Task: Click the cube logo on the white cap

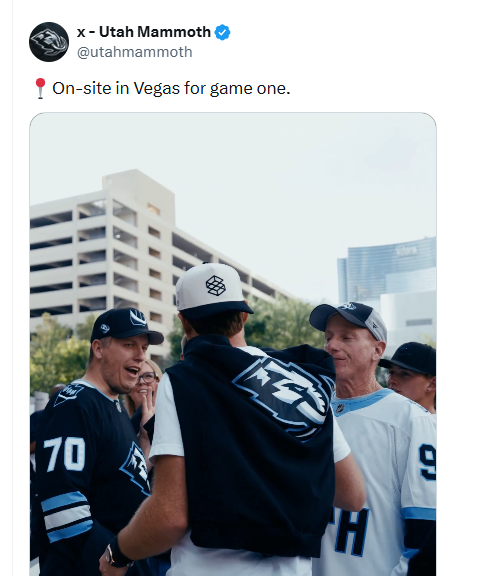Action: pyautogui.click(x=215, y=285)
